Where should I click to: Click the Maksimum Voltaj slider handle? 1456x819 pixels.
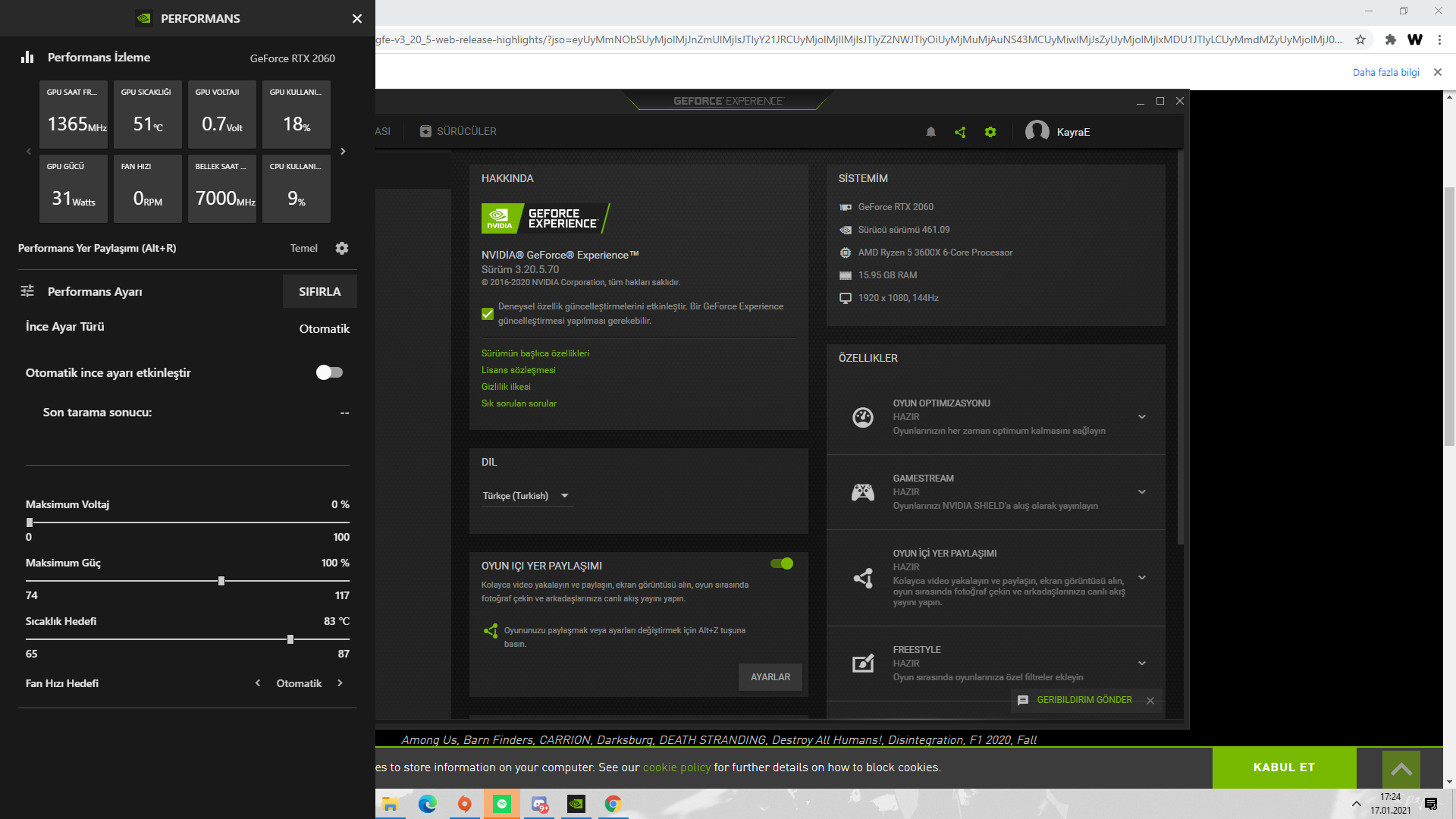tap(30, 522)
